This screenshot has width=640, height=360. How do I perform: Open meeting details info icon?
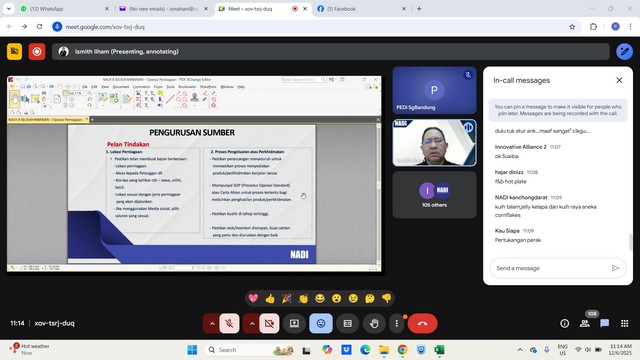(564, 324)
